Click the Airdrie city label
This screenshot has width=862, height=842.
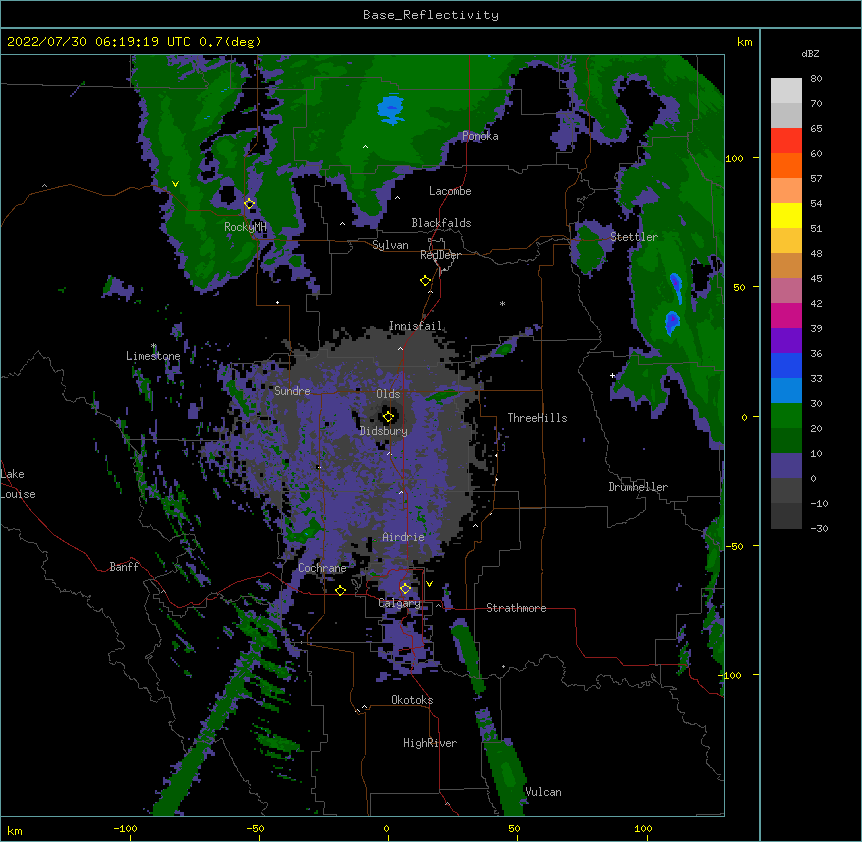[404, 537]
